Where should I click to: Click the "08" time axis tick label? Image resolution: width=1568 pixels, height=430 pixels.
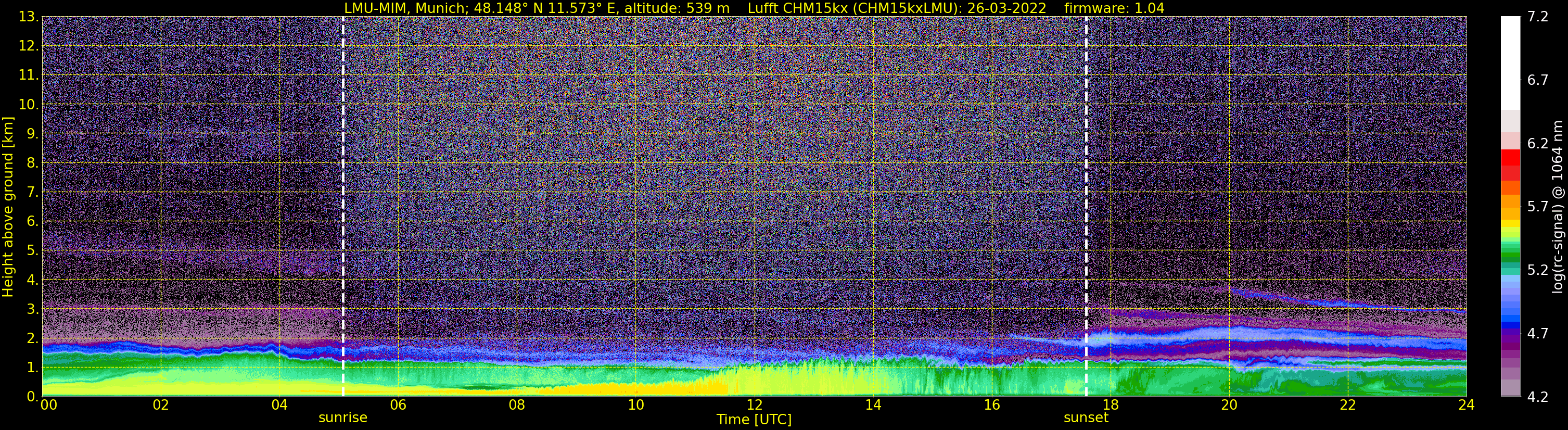coord(517,405)
